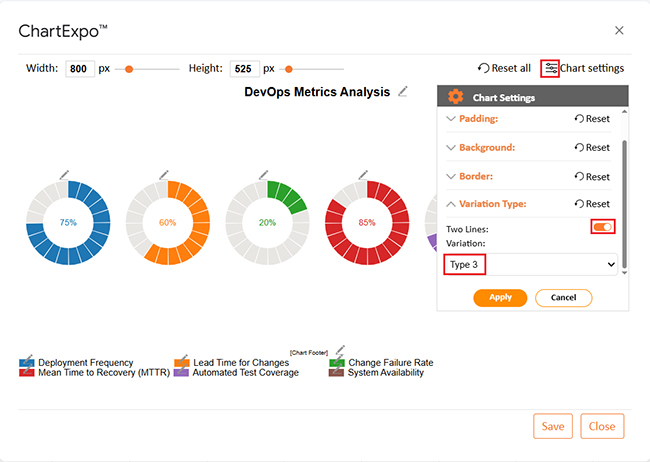Image resolution: width=650 pixels, height=462 pixels.
Task: Click Reset all at the top
Action: pos(504,68)
